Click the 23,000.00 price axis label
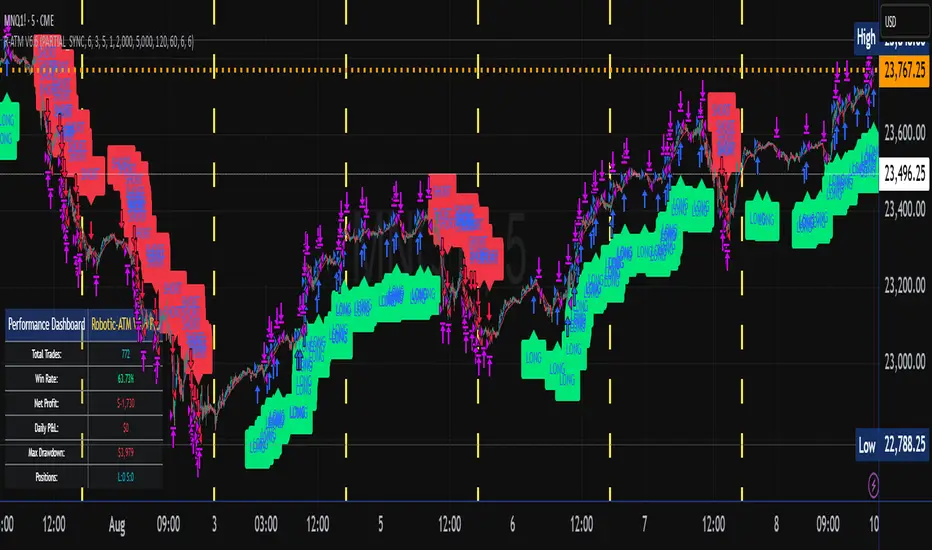Image resolution: width=932 pixels, height=550 pixels. 904,362
